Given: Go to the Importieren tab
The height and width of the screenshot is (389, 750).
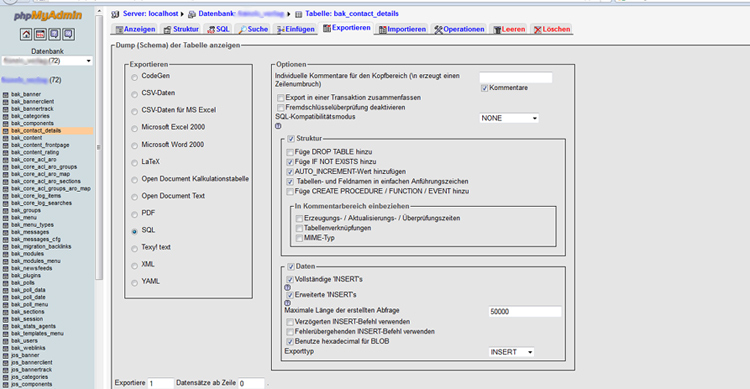Looking at the screenshot, I should pyautogui.click(x=402, y=29).
